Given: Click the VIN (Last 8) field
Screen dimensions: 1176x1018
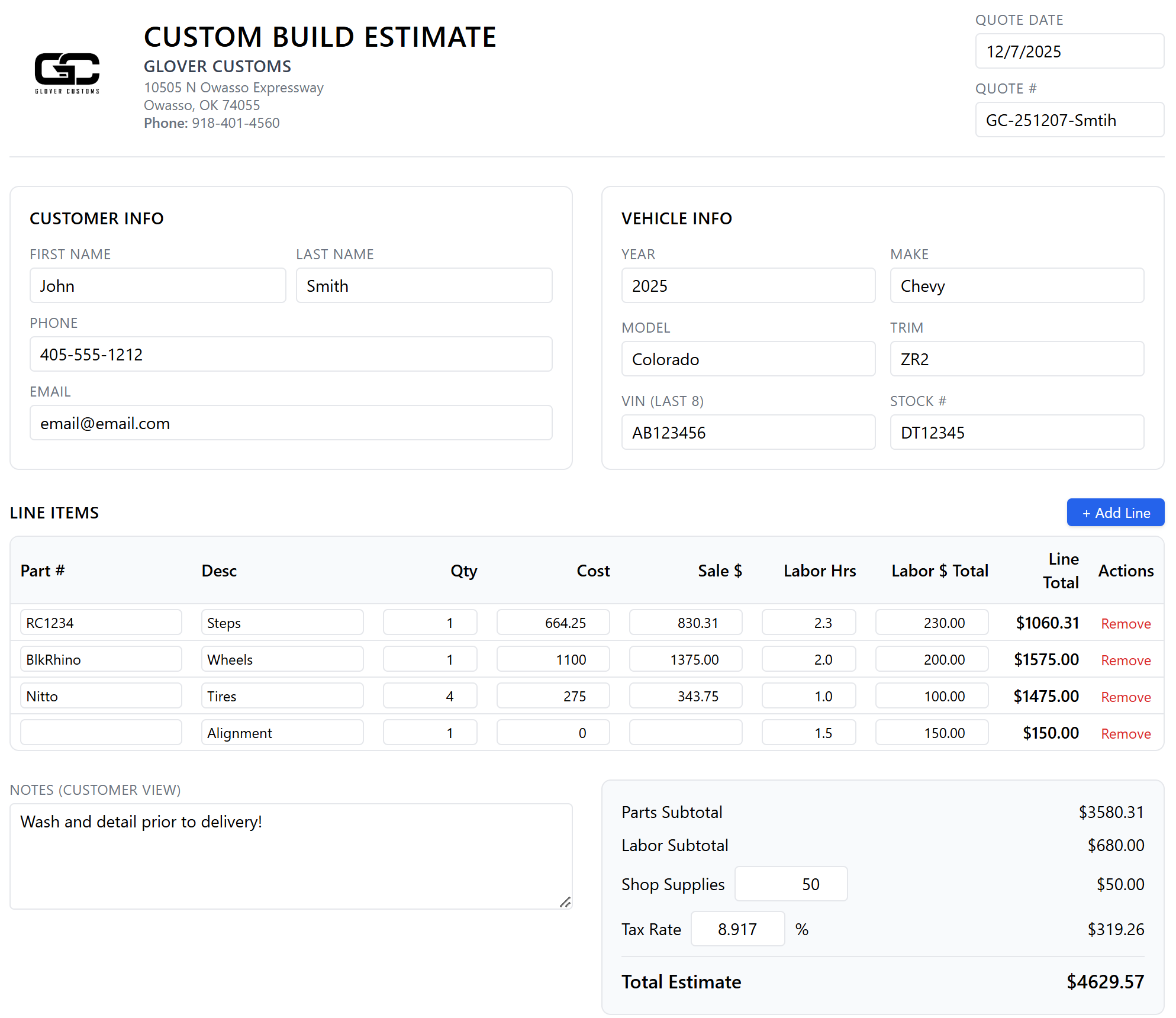Looking at the screenshot, I should coord(748,432).
